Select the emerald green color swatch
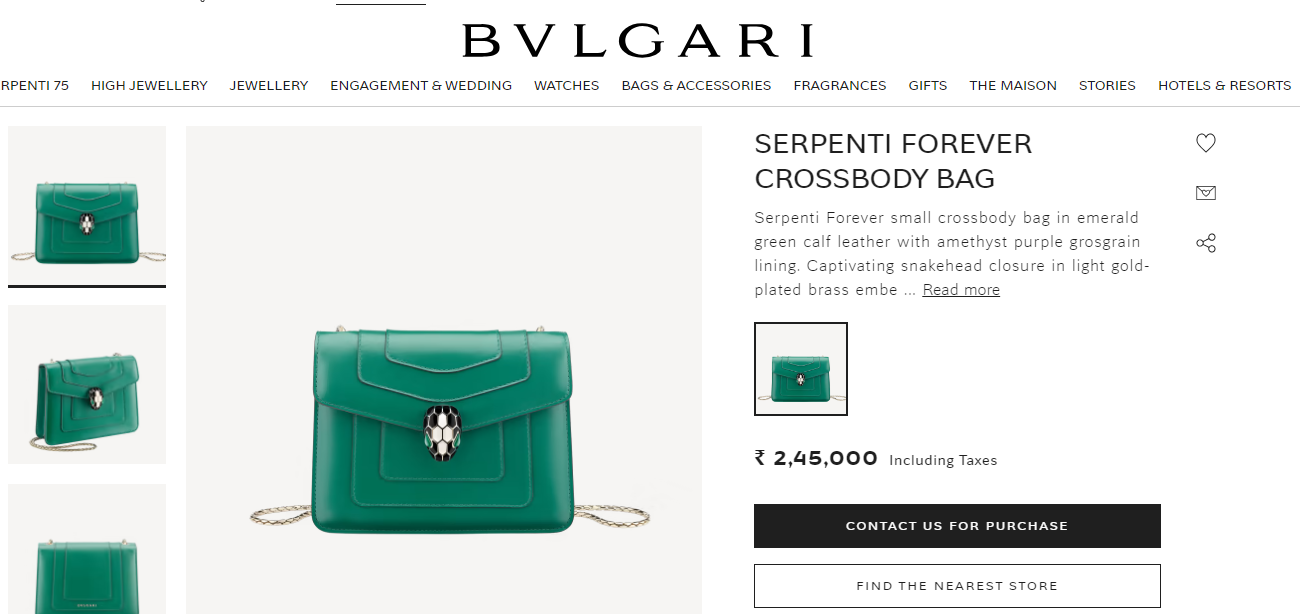This screenshot has width=1300, height=614. 801,369
